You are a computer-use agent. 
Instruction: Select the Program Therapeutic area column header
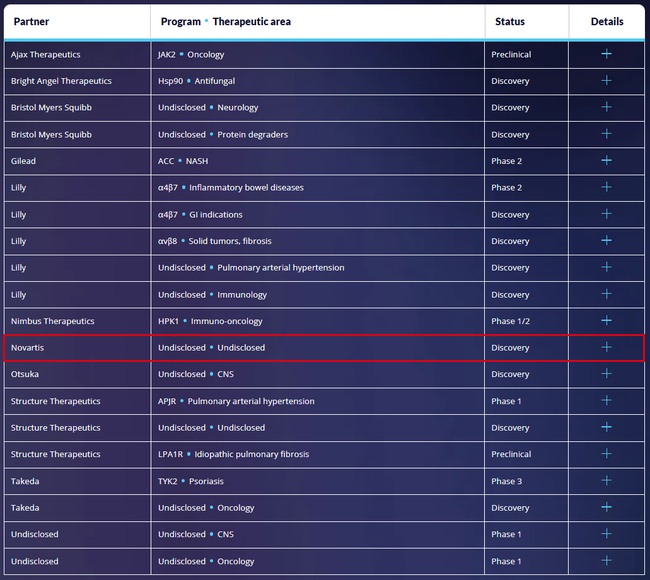tap(318, 22)
